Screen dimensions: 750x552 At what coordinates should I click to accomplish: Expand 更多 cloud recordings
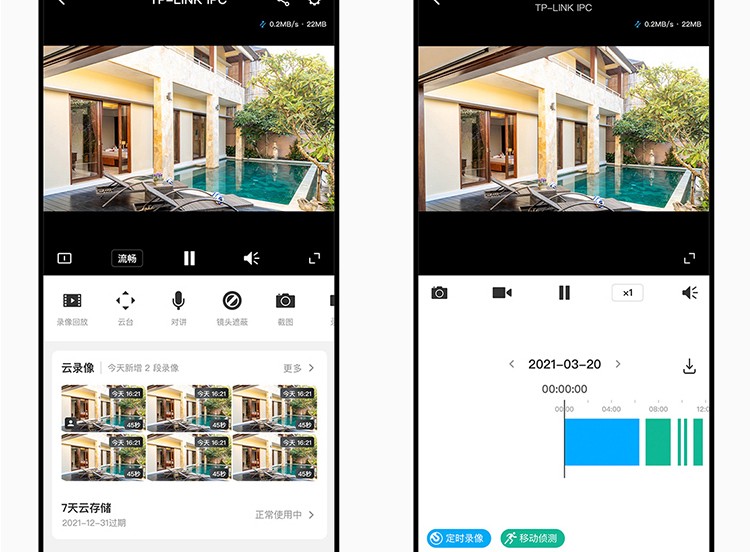point(298,368)
